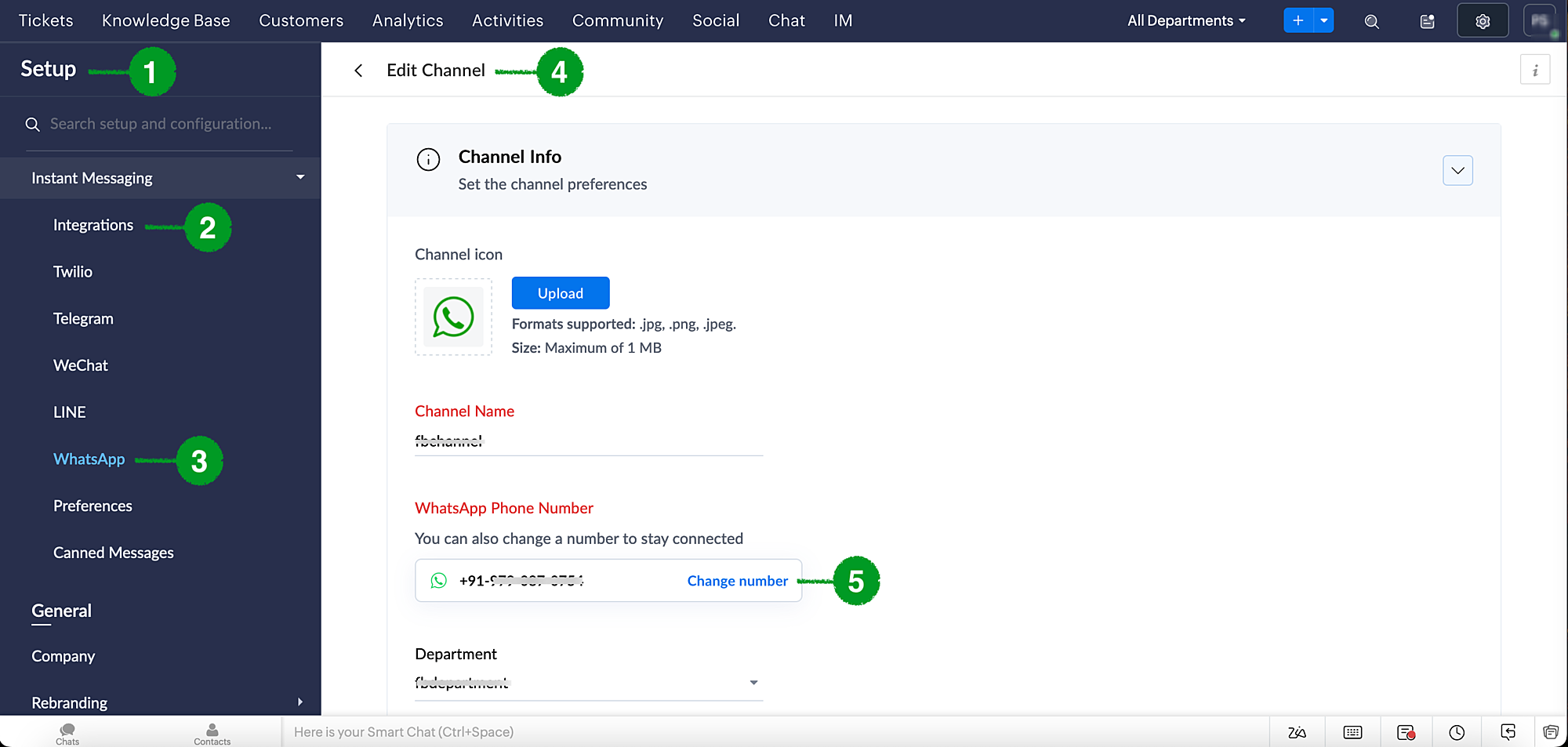Collapse the Channel Info section
Image resolution: width=1568 pixels, height=747 pixels.
coord(1457,171)
